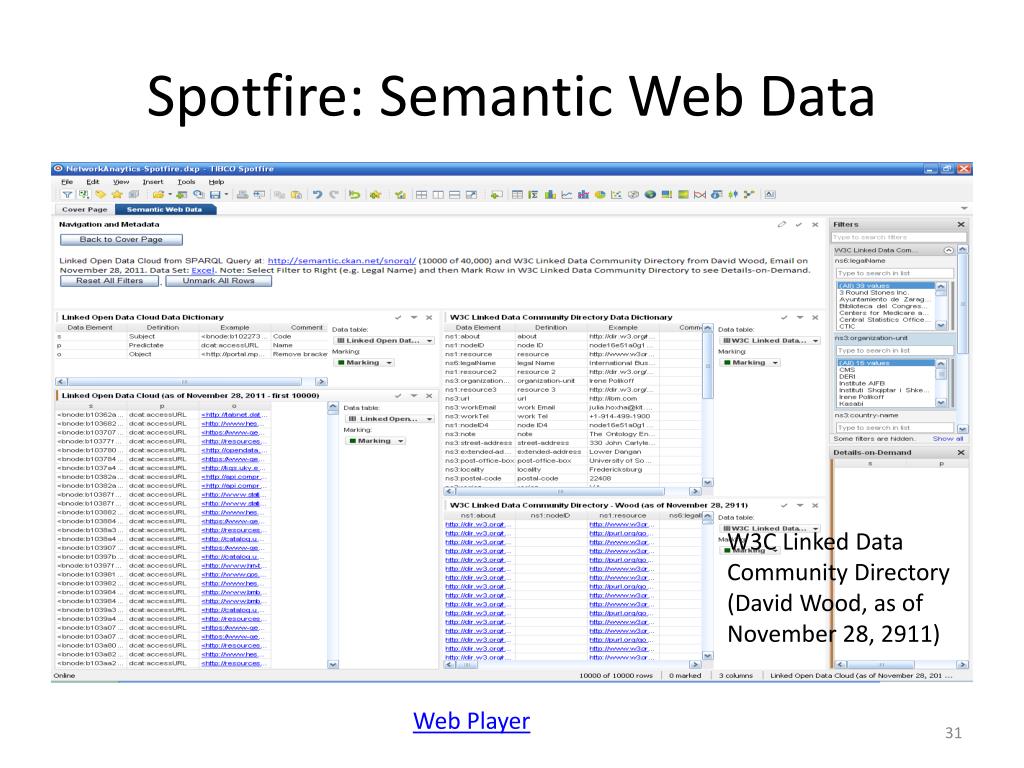This screenshot has height=768, width=1024.
Task: Insert a new Table visualization from toolbar
Action: pos(517,195)
